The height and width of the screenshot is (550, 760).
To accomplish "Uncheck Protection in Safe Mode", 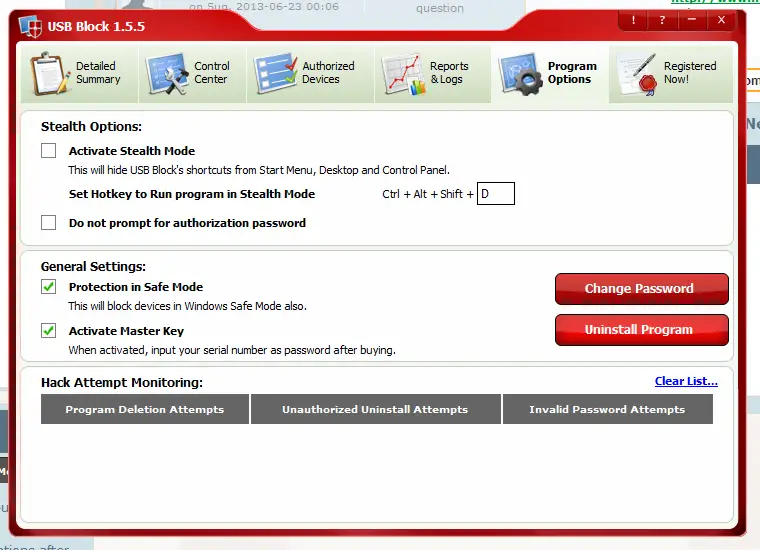I will [x=48, y=287].
